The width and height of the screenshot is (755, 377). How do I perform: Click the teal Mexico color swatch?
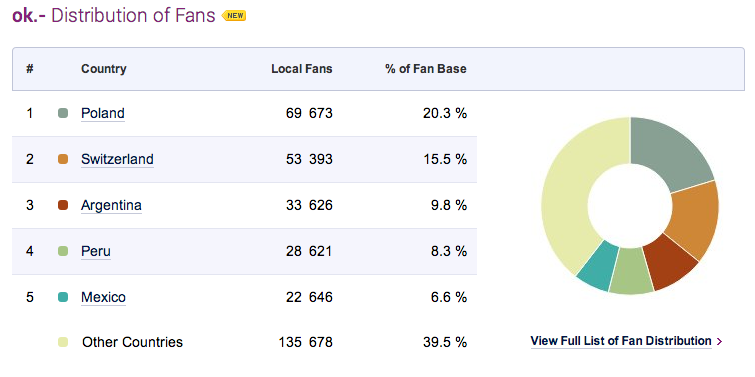pos(63,298)
